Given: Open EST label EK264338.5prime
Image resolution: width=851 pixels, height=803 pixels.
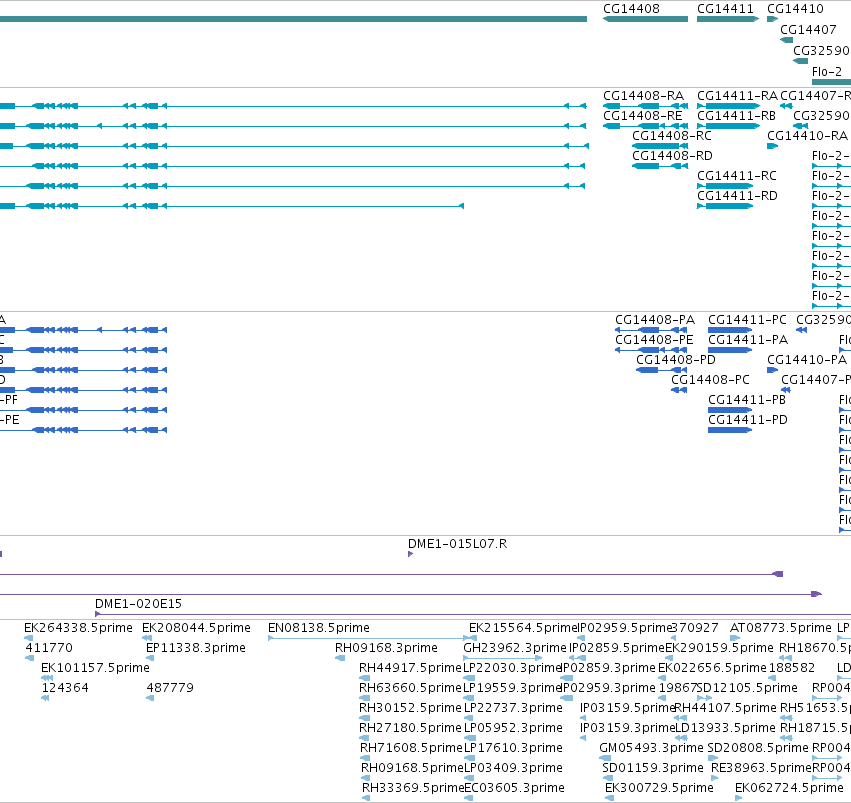Looking at the screenshot, I should tap(78, 628).
